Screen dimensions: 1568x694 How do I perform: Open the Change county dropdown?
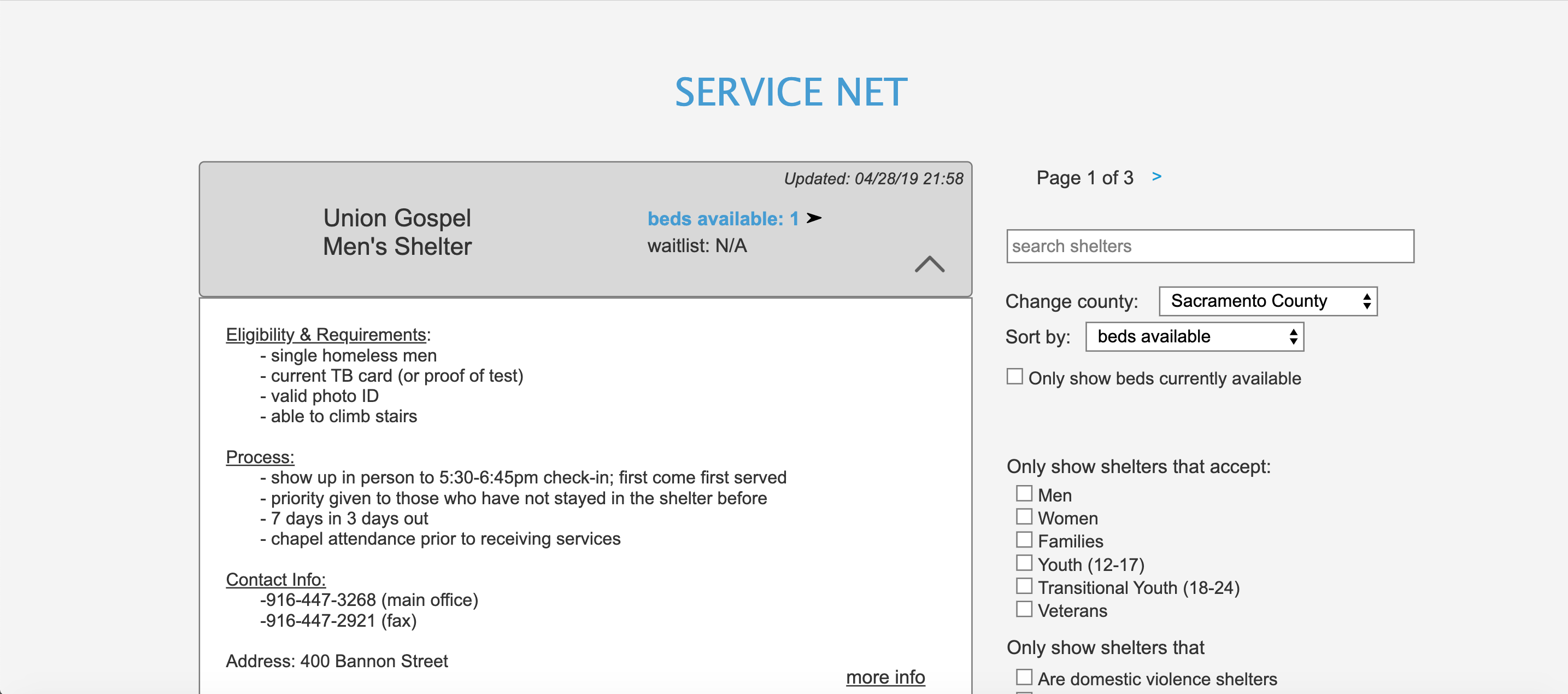click(1267, 300)
